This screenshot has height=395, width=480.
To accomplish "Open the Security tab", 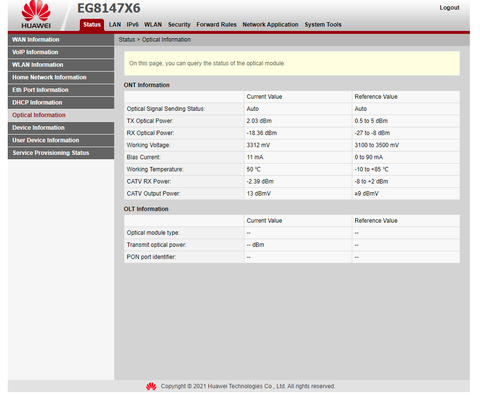I will 179,25.
